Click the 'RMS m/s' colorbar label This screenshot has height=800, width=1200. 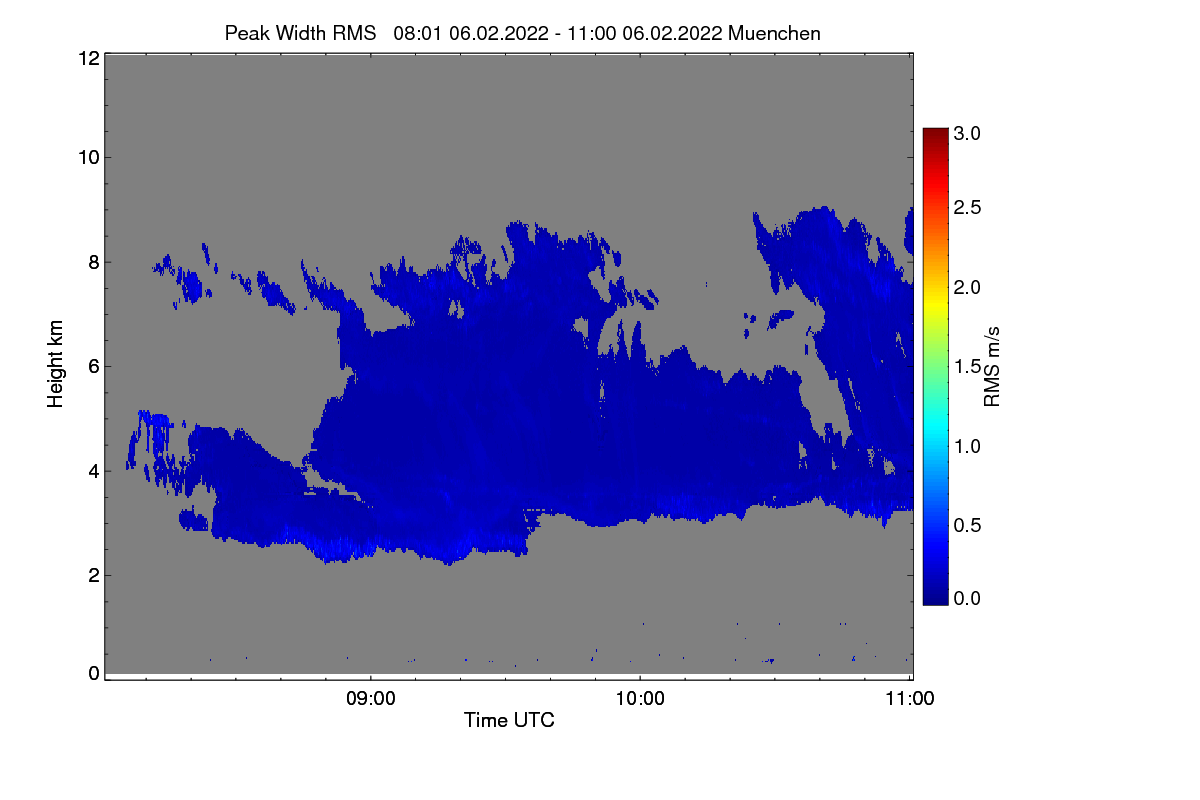[x=991, y=365]
